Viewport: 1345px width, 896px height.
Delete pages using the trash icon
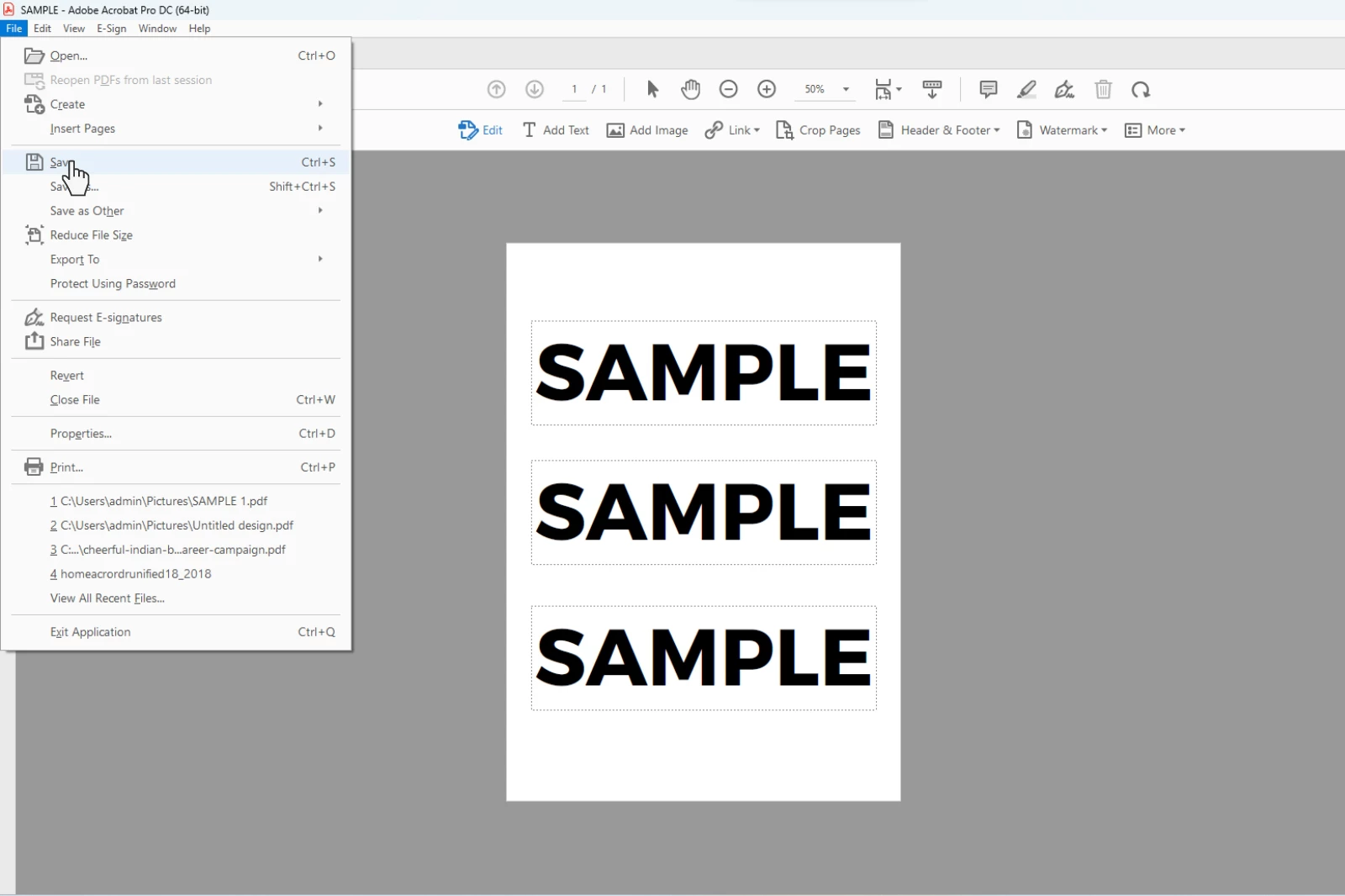click(x=1102, y=89)
